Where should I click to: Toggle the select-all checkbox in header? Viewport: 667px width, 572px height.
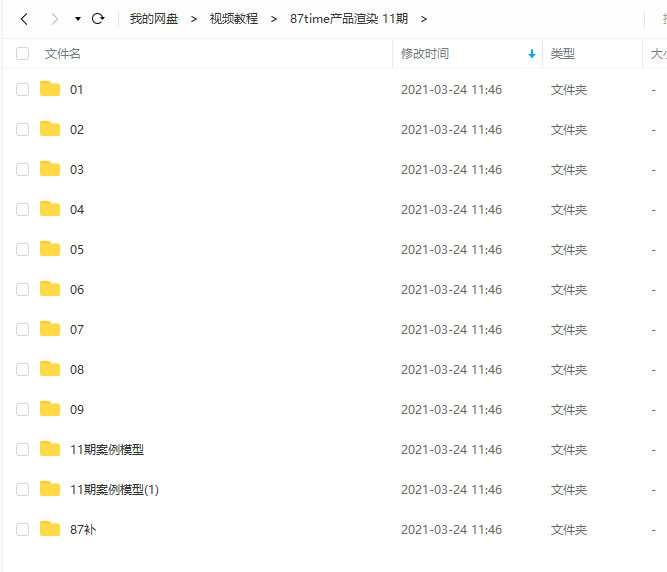point(23,54)
